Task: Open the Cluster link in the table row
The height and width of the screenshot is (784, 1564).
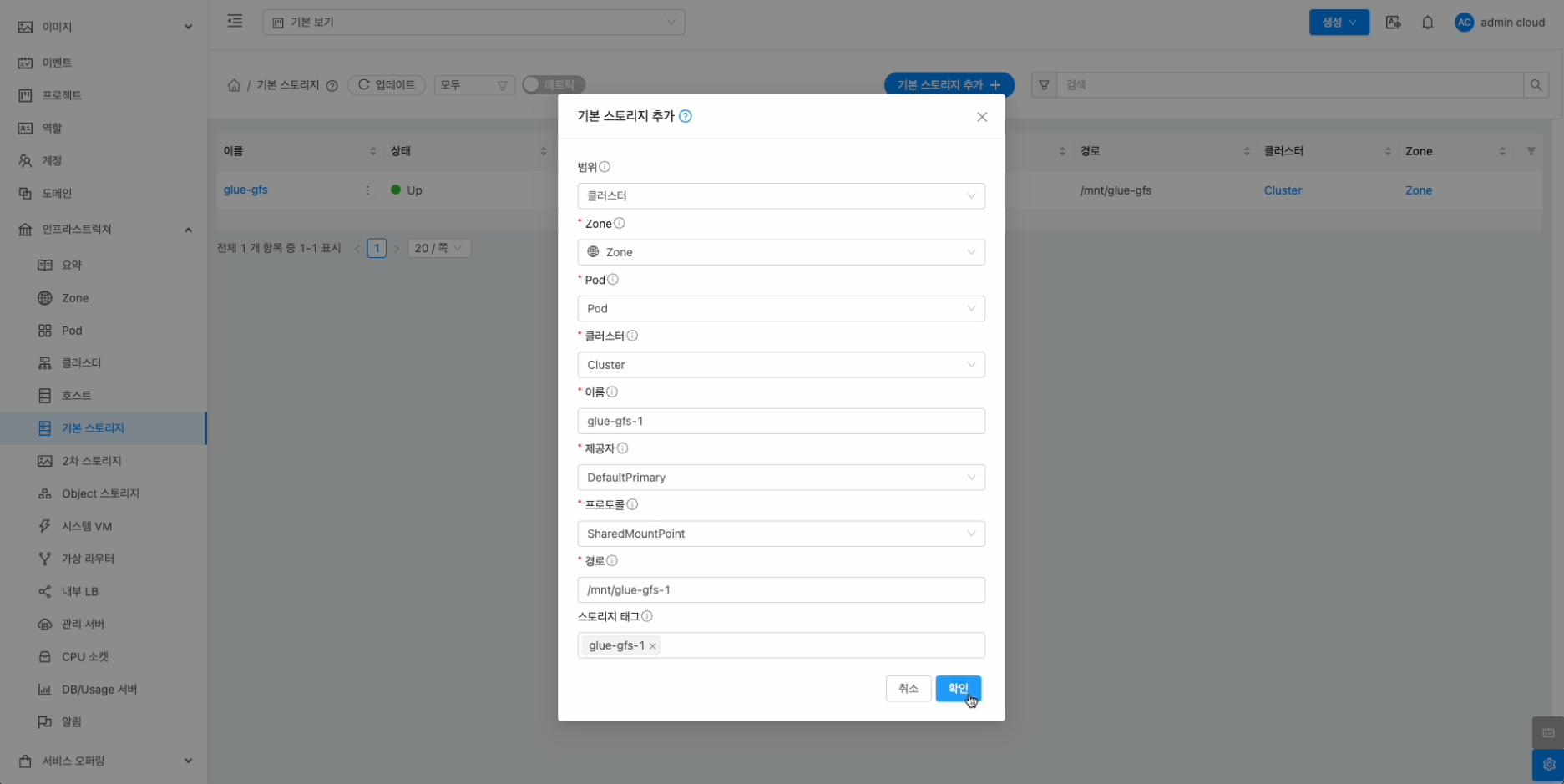Action: (1283, 190)
